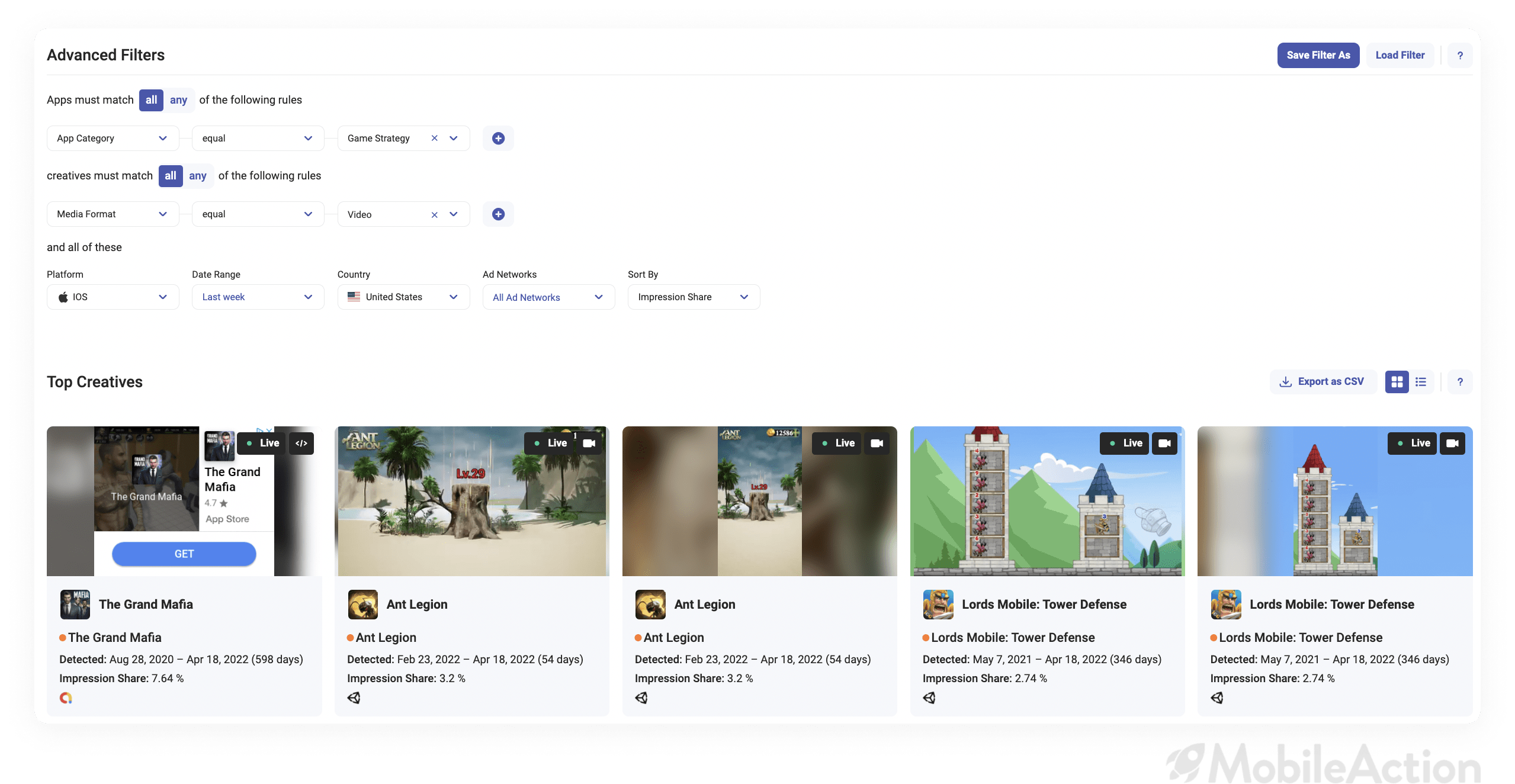
Task: Export creatives as CSV
Action: (1323, 382)
